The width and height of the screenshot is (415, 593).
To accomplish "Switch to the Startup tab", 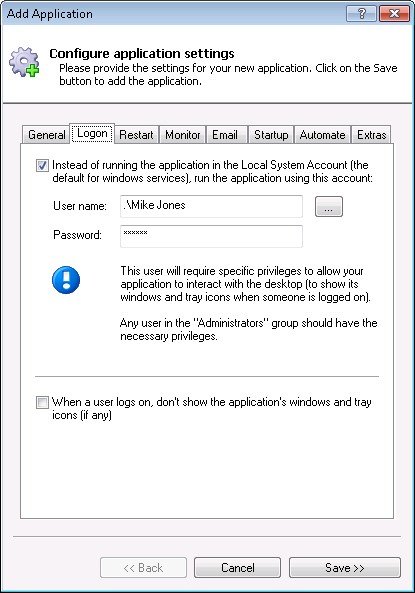I will 271,135.
